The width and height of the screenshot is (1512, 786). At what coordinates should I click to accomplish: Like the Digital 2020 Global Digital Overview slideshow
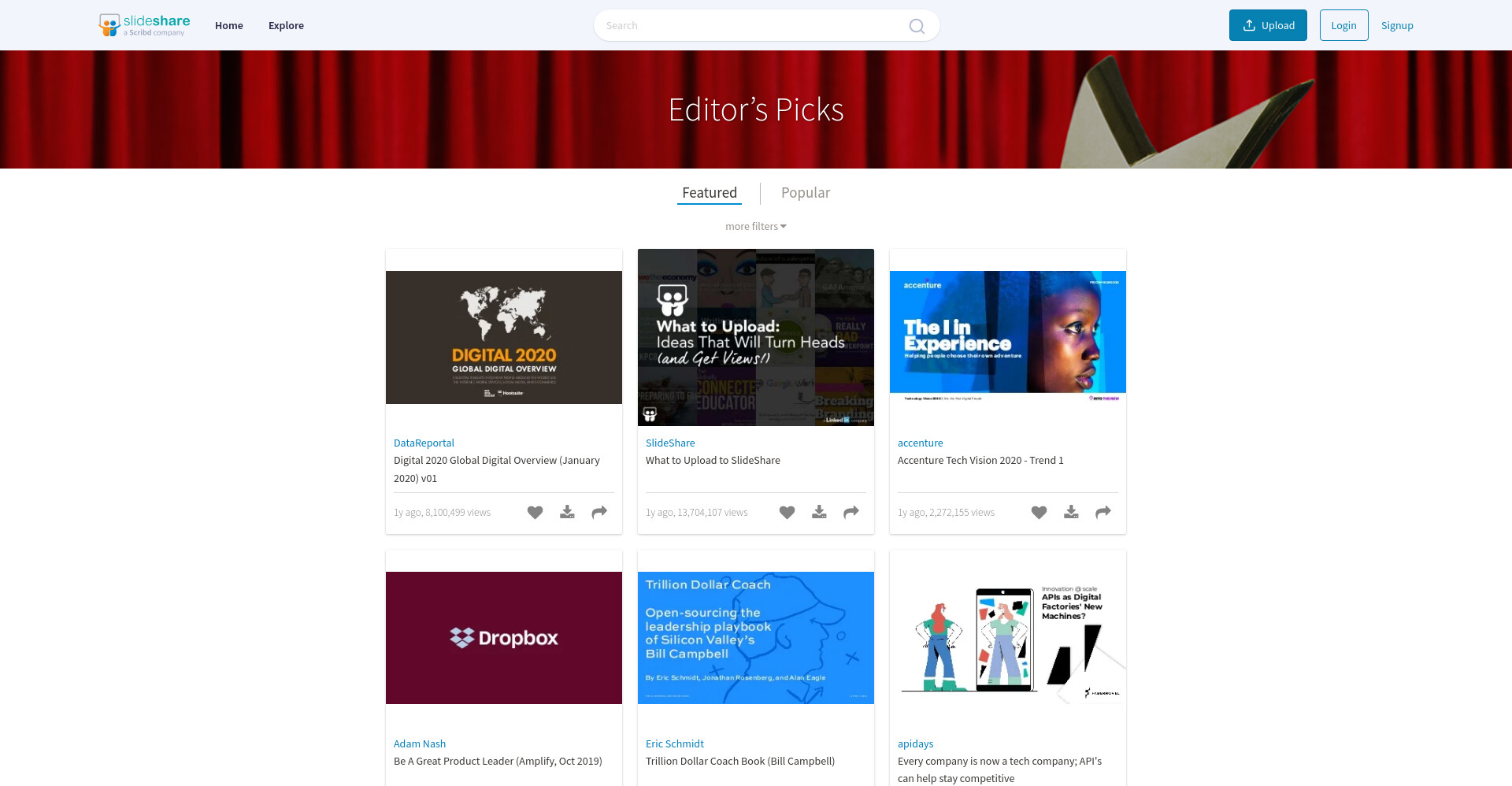535,512
